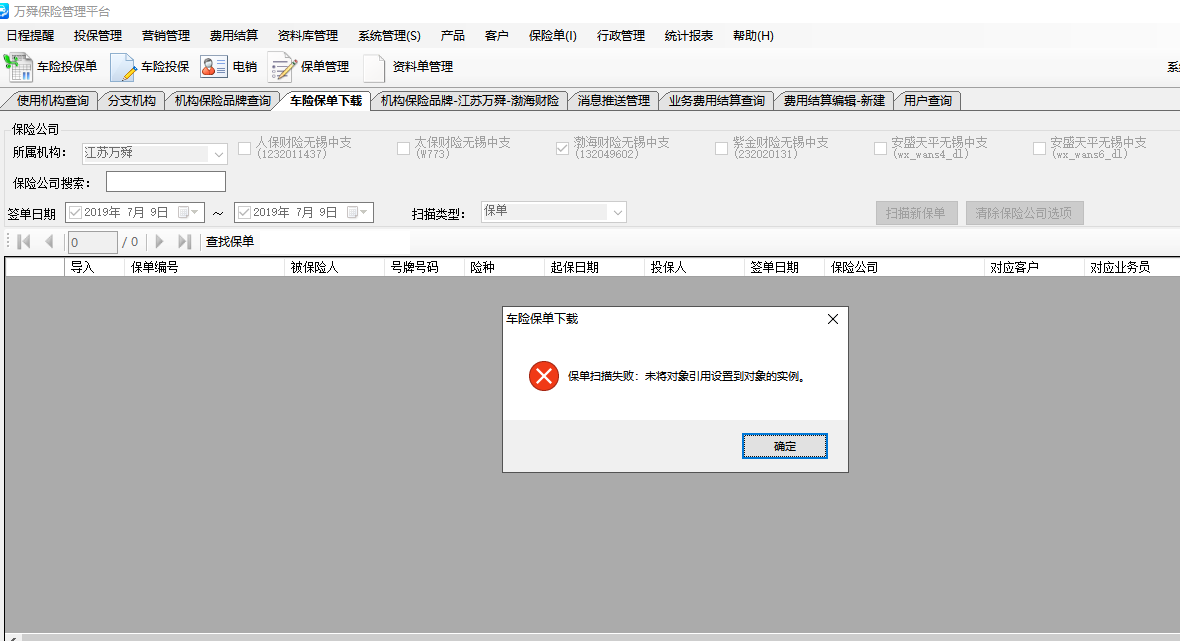Click the 保单管理 notepad icon
Screen dimensions: 1180x641
[282, 67]
